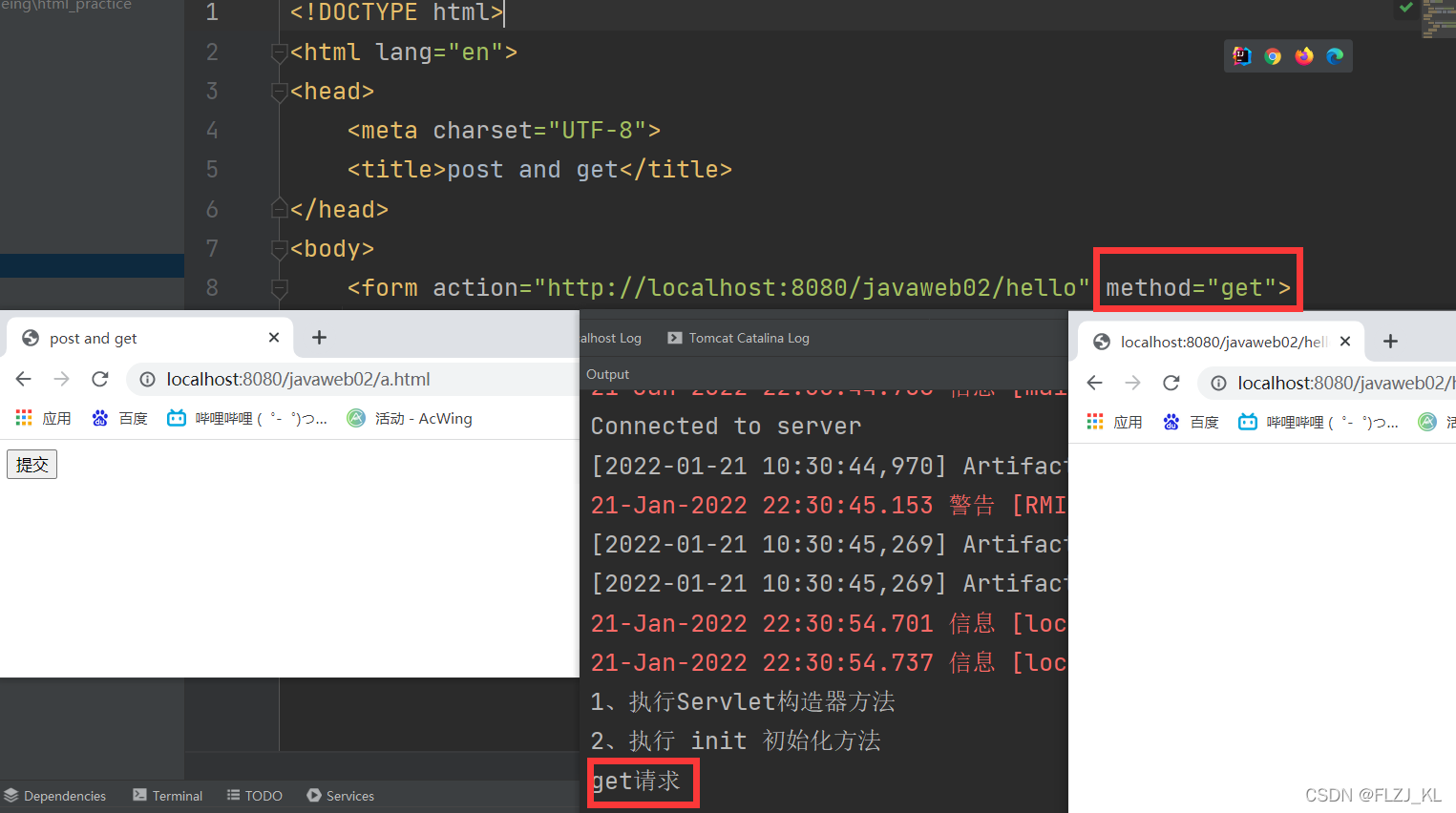Focus the right browser address bar
The image size is (1456, 813).
[x=1327, y=384]
